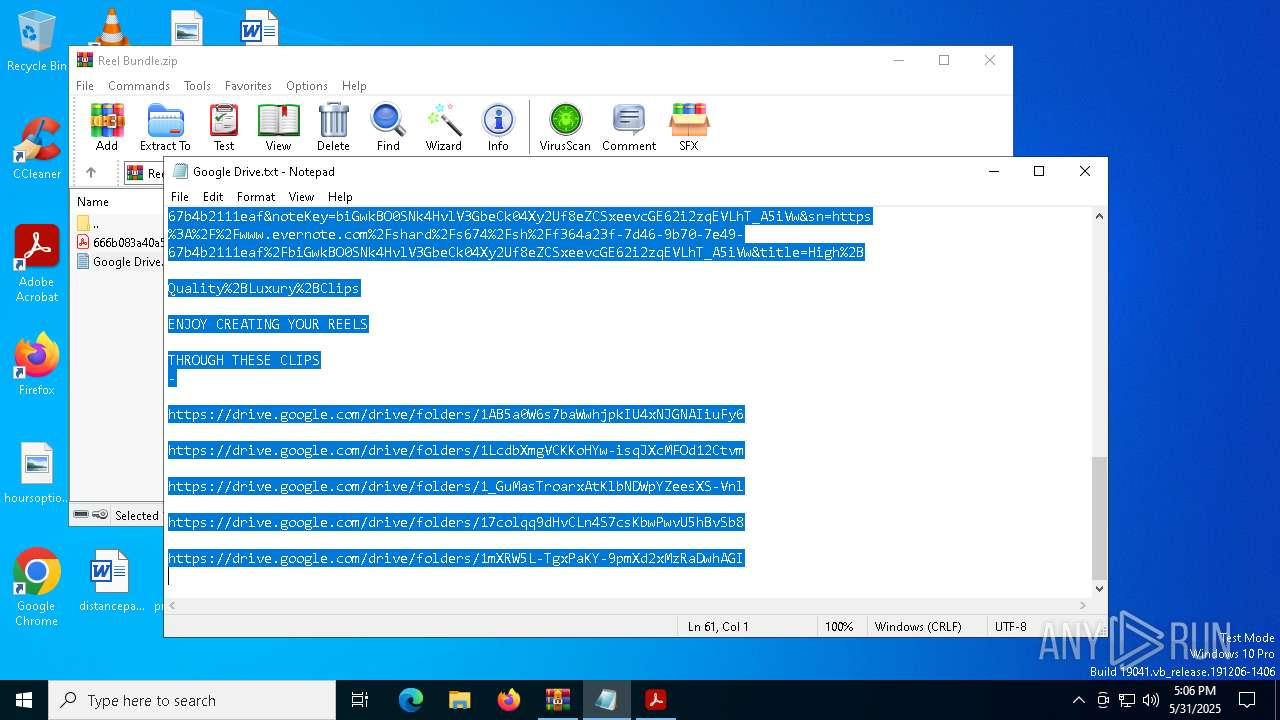
Task: Click Notepad horizontal scroll left arrow
Action: tap(173, 605)
